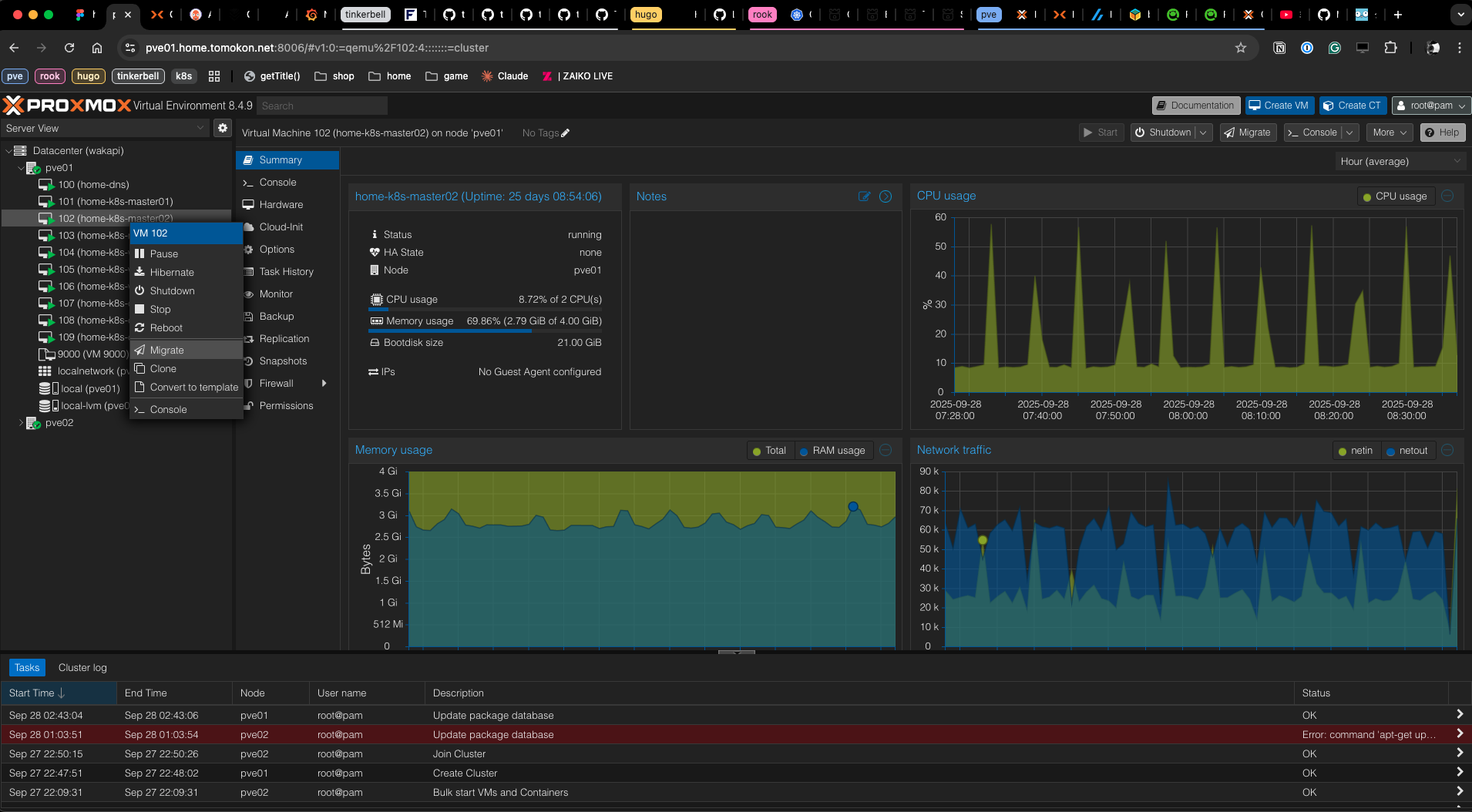Click the Proxmox search field
The height and width of the screenshot is (812, 1472).
click(x=321, y=106)
